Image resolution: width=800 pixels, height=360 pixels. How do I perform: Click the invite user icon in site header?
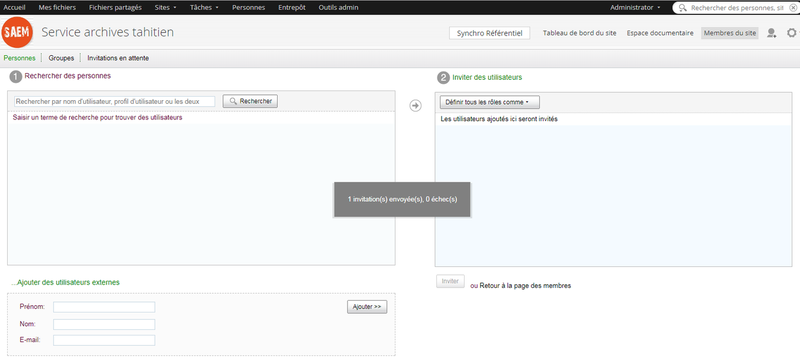tap(771, 33)
